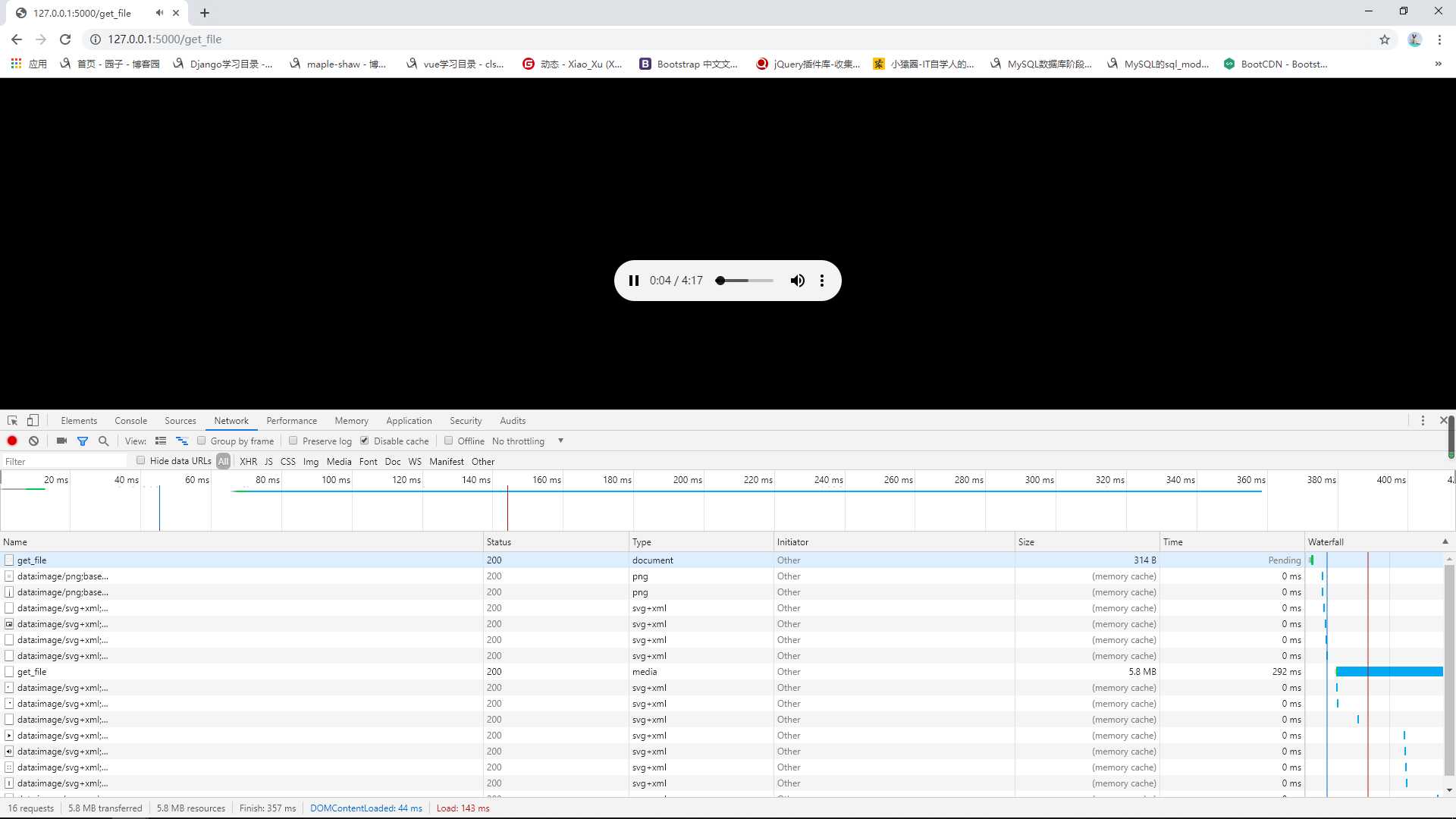The height and width of the screenshot is (819, 1456).
Task: Open the Django学习目录 bookmark
Action: 222,64
